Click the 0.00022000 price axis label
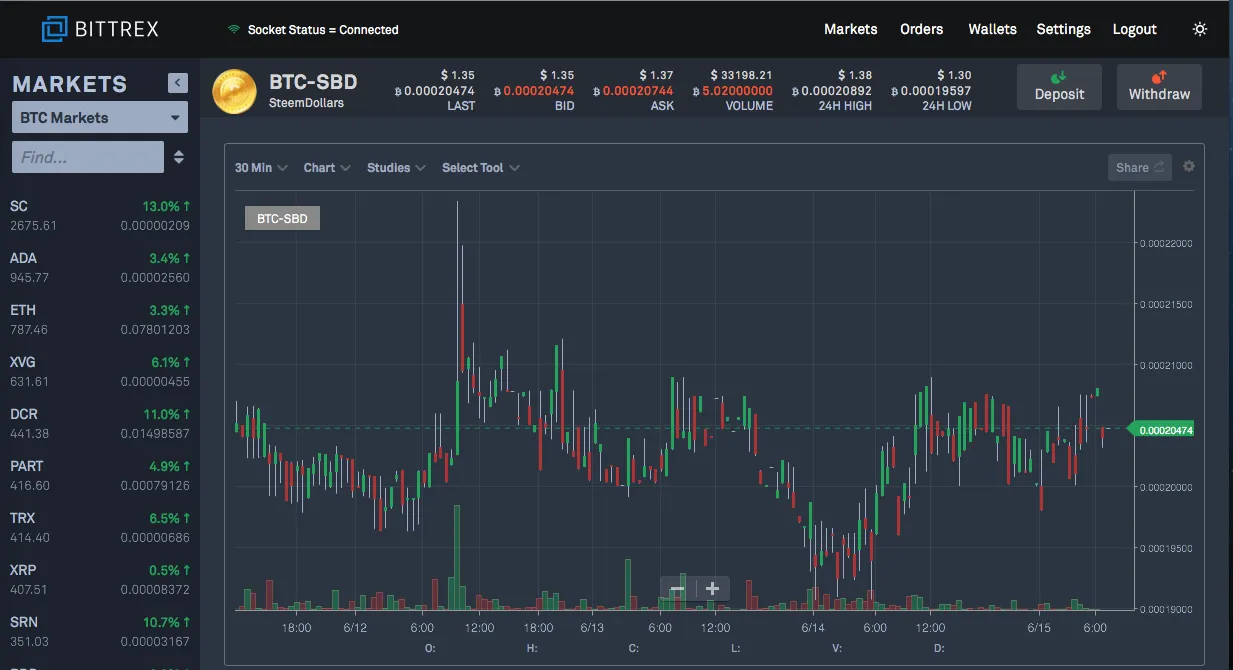Image resolution: width=1233 pixels, height=670 pixels. click(x=1165, y=243)
